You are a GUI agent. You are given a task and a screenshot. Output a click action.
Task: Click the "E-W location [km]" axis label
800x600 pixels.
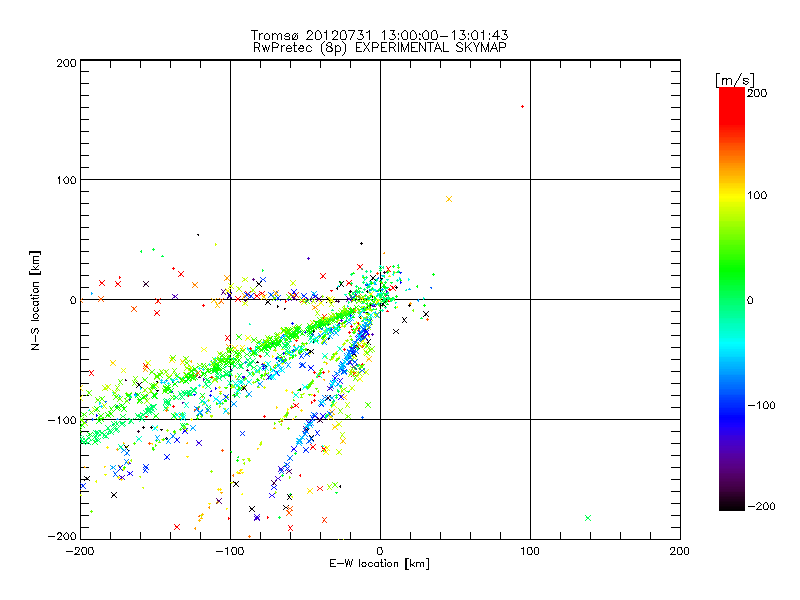click(379, 564)
